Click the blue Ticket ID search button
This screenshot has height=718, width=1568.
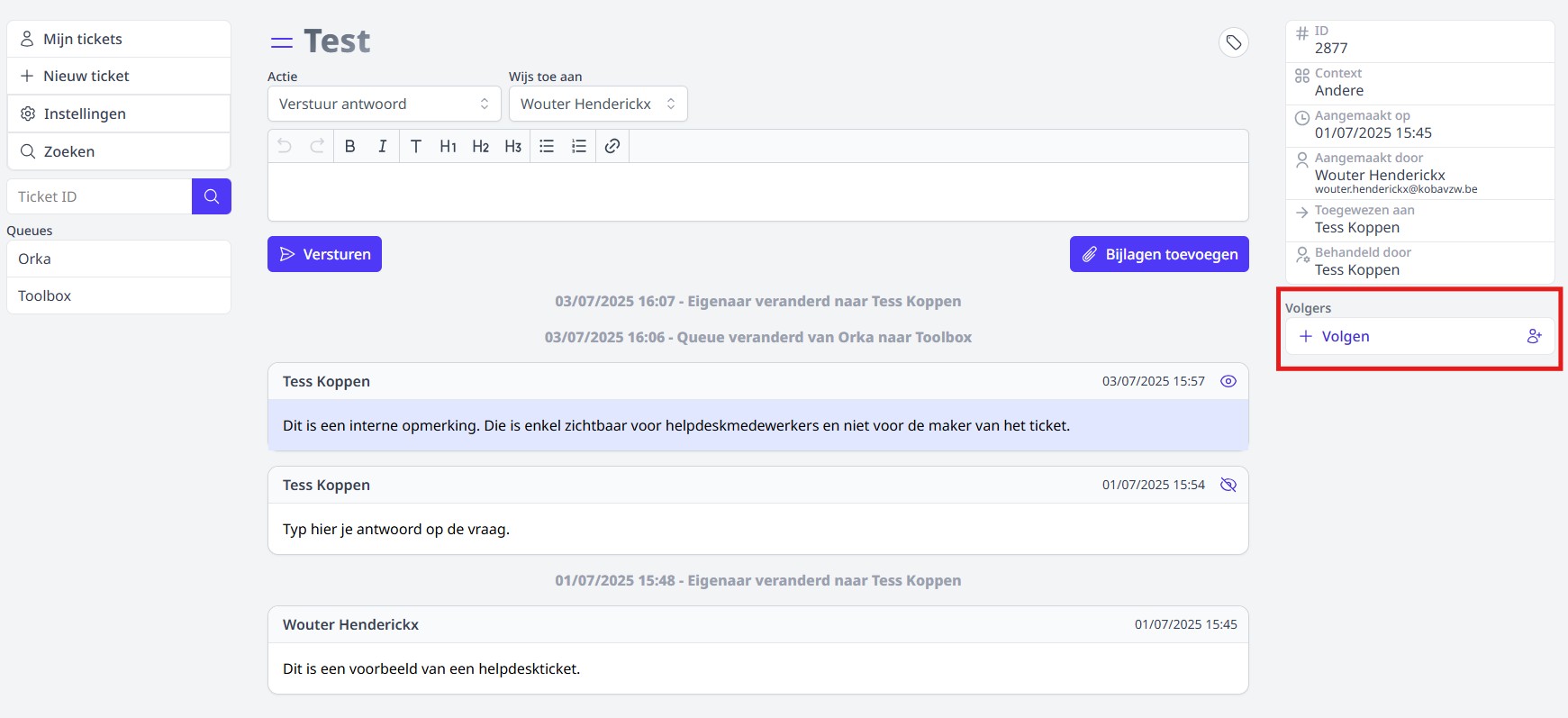coord(212,196)
